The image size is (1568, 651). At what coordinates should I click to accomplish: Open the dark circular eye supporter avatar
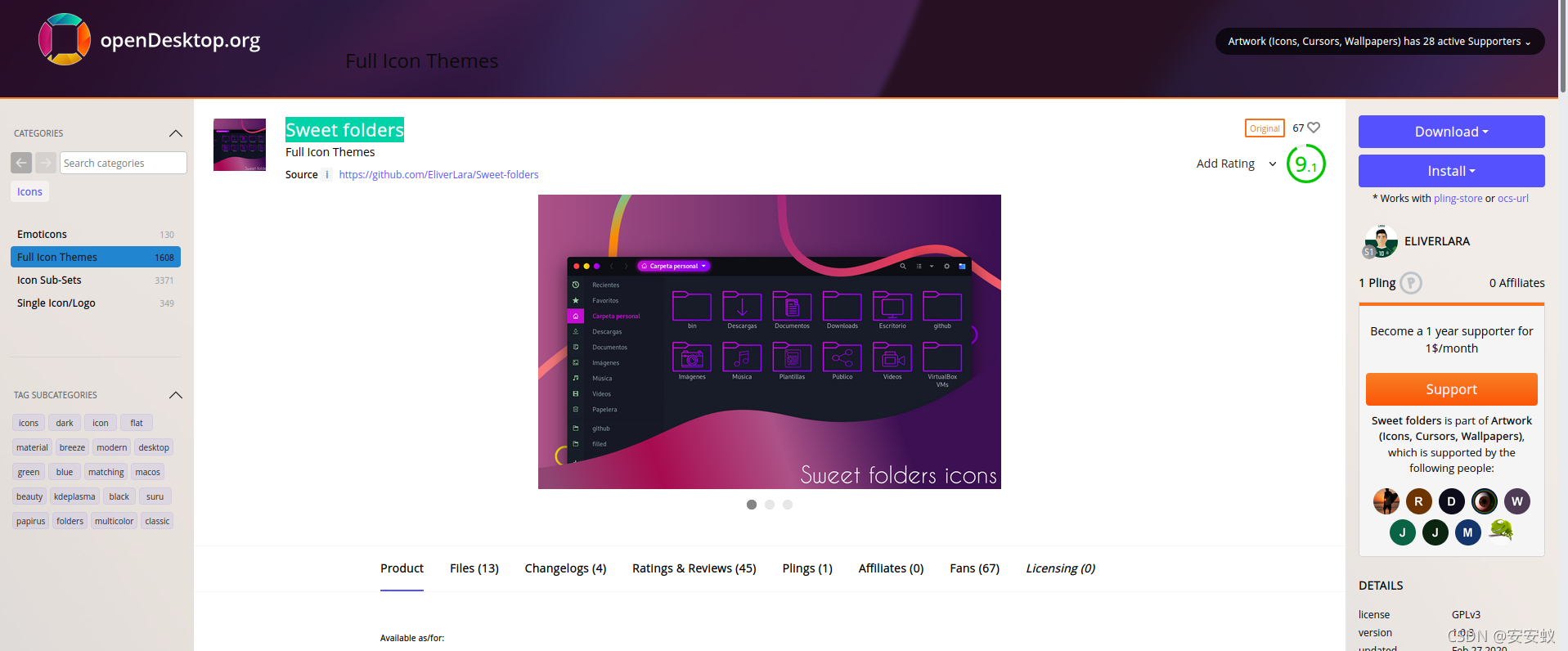coord(1484,501)
